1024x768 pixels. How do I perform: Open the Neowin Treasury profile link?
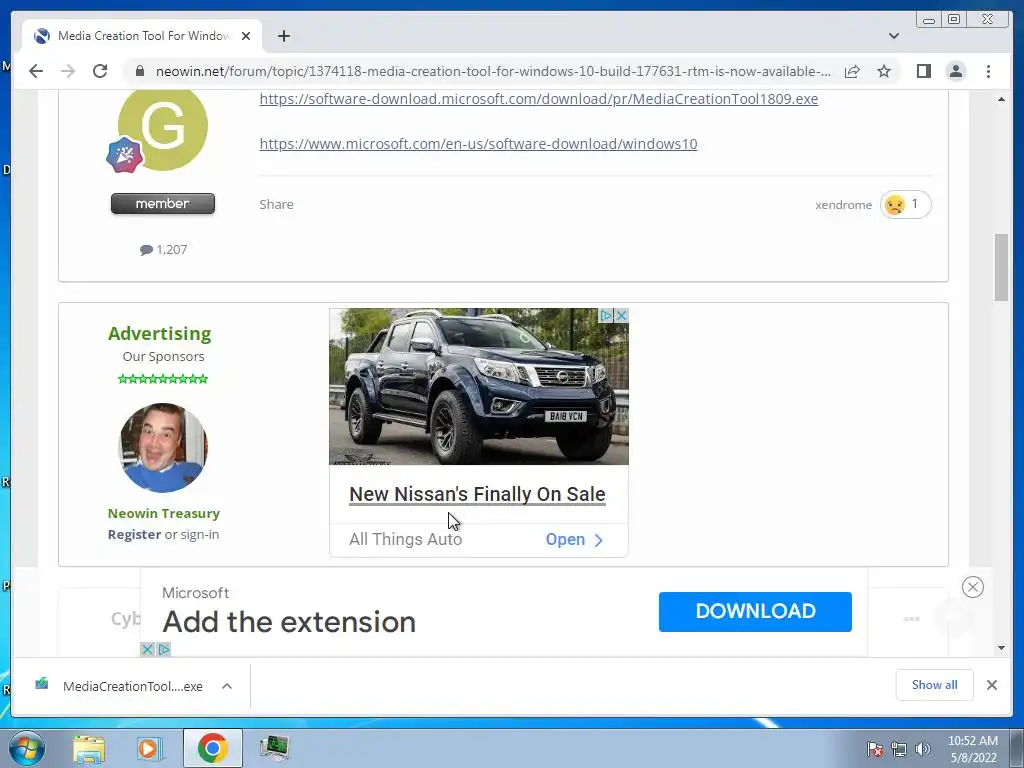[x=163, y=513]
